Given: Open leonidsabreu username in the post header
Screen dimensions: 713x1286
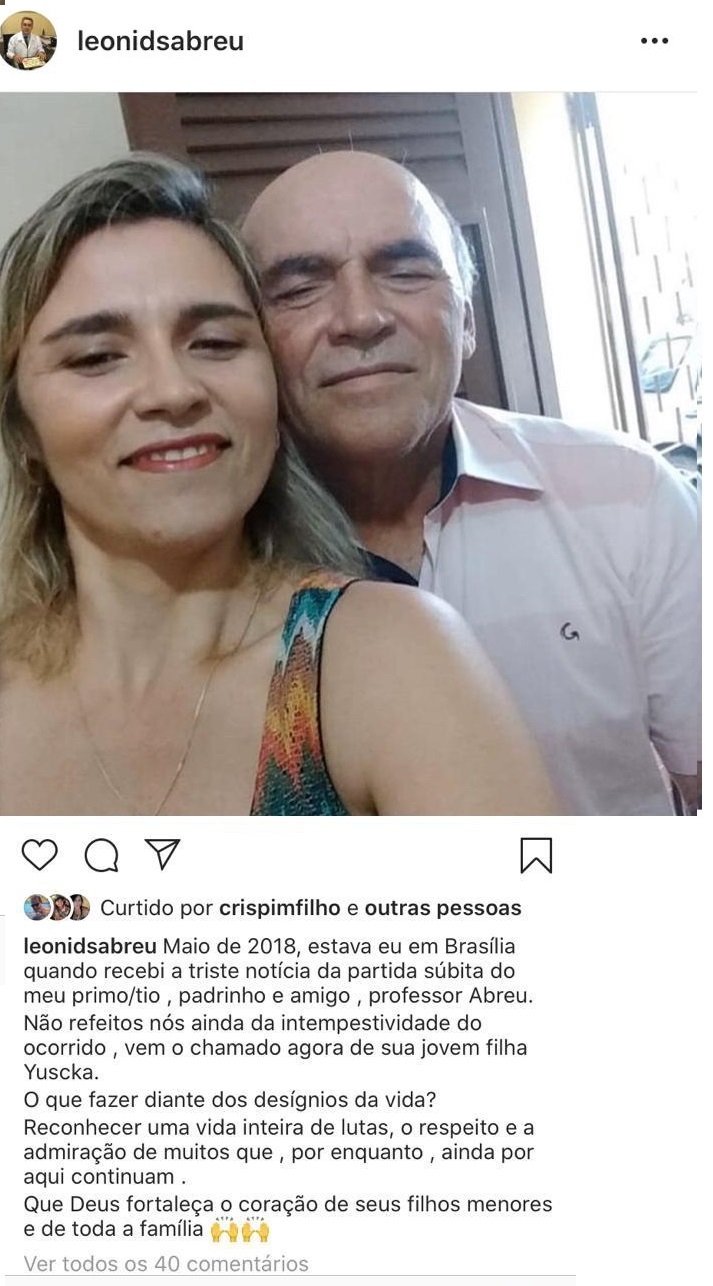Looking at the screenshot, I should tap(160, 41).
